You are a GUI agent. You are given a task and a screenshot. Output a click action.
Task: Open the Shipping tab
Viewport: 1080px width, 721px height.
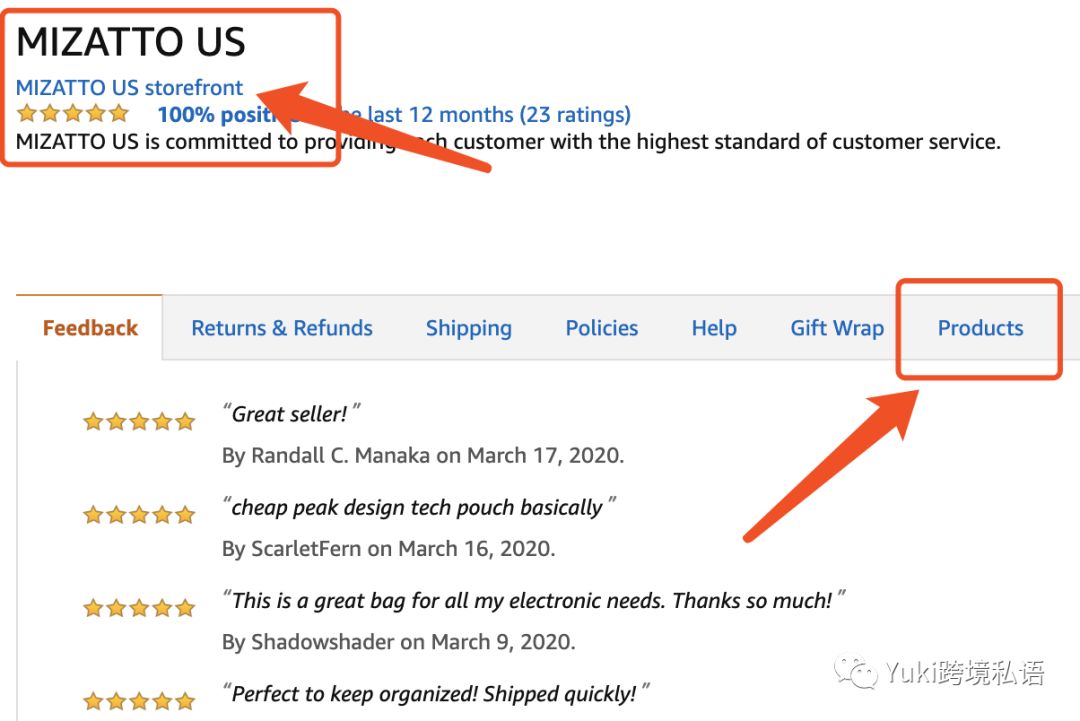tap(468, 328)
